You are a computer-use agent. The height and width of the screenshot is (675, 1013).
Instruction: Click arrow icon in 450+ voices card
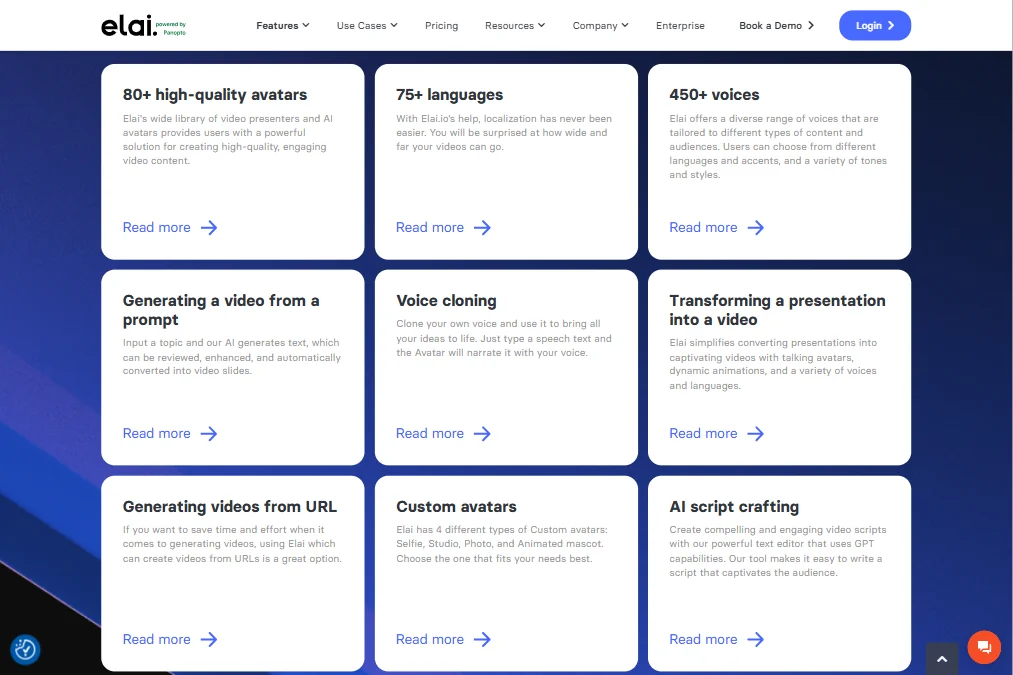point(755,227)
